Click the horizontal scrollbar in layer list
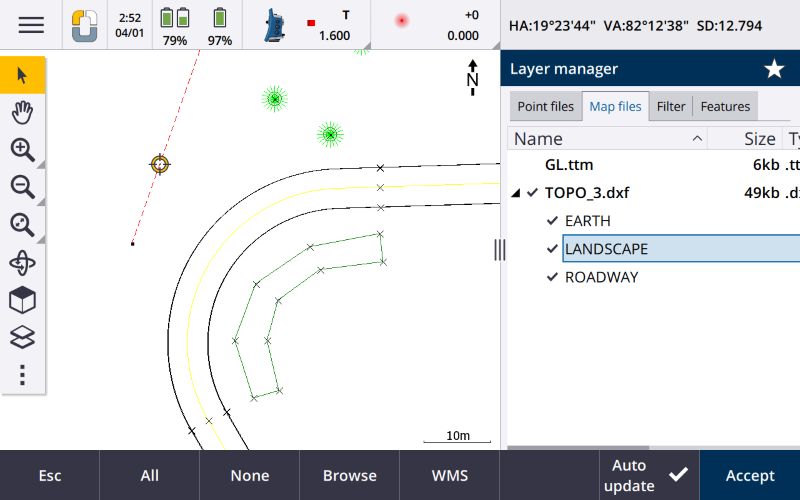Viewport: 800px width, 500px height. [x=580, y=446]
